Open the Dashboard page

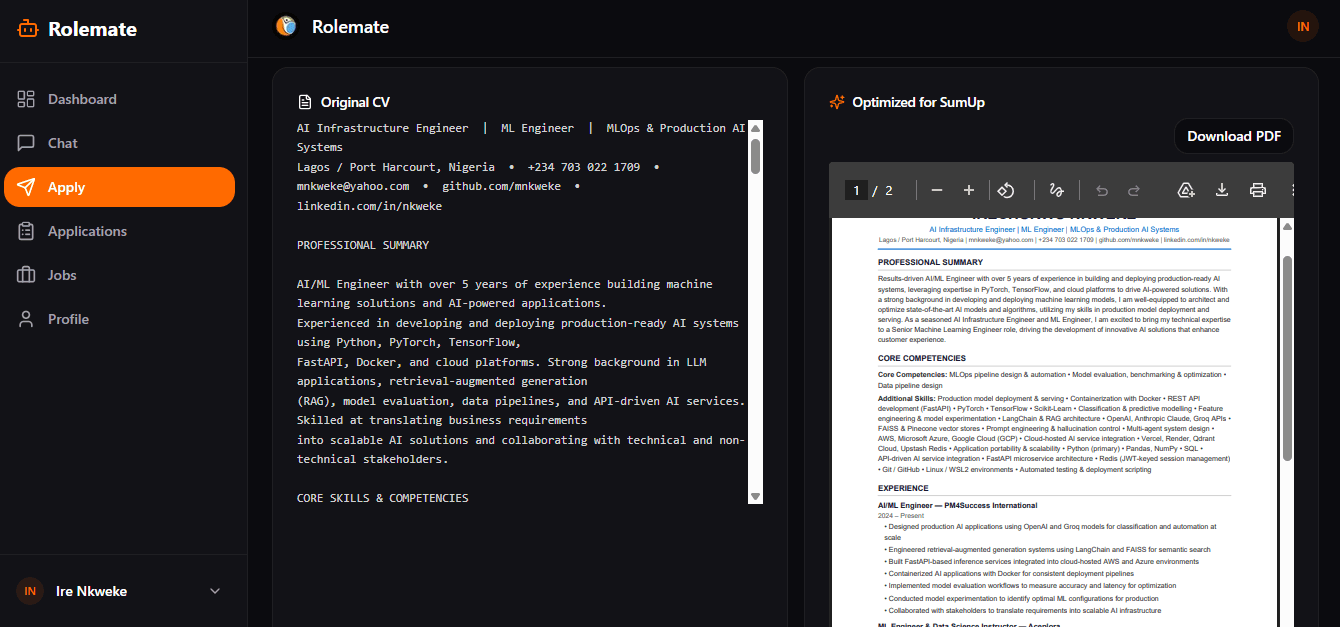tap(119, 99)
